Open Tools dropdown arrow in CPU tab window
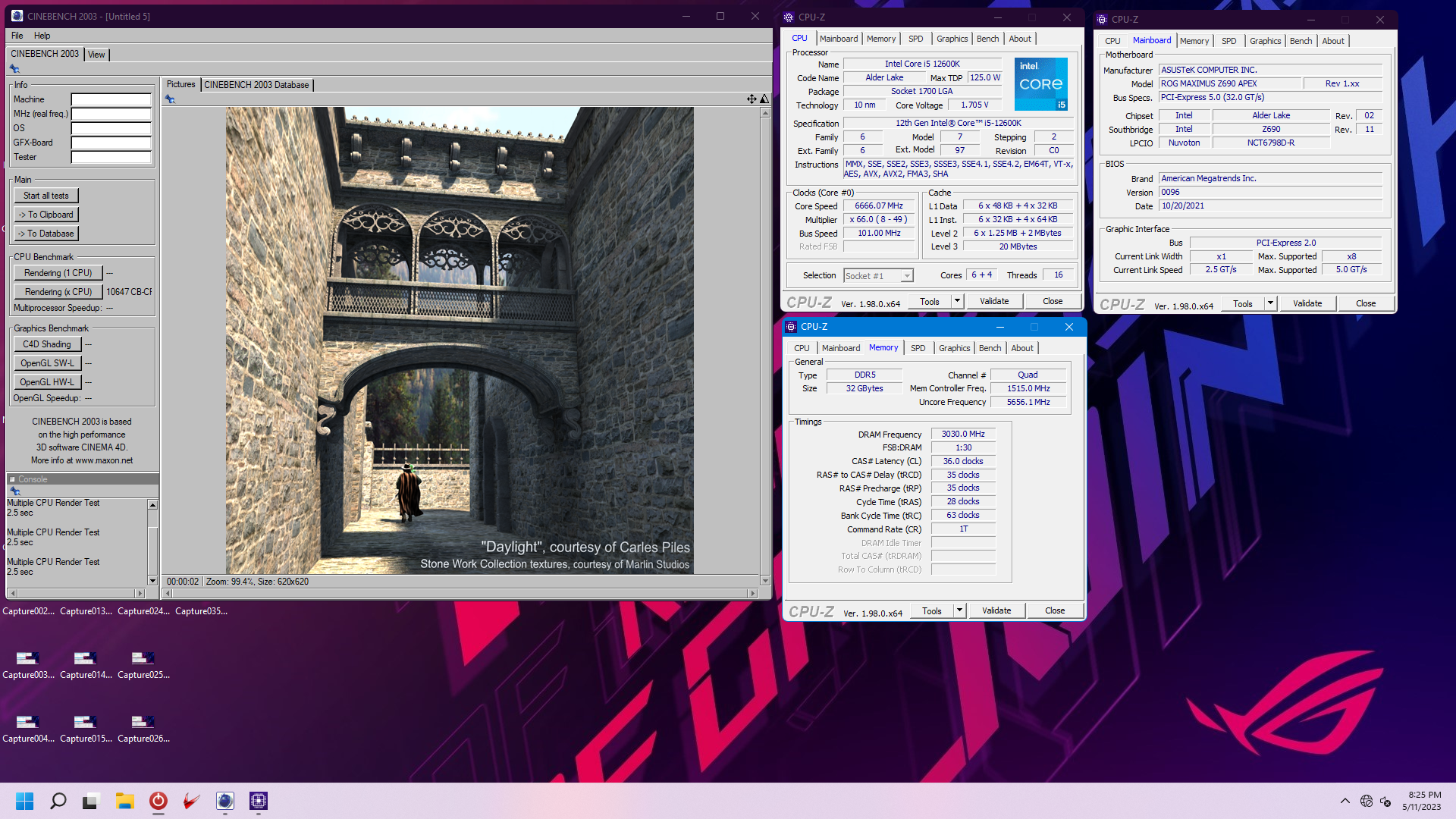 [957, 301]
